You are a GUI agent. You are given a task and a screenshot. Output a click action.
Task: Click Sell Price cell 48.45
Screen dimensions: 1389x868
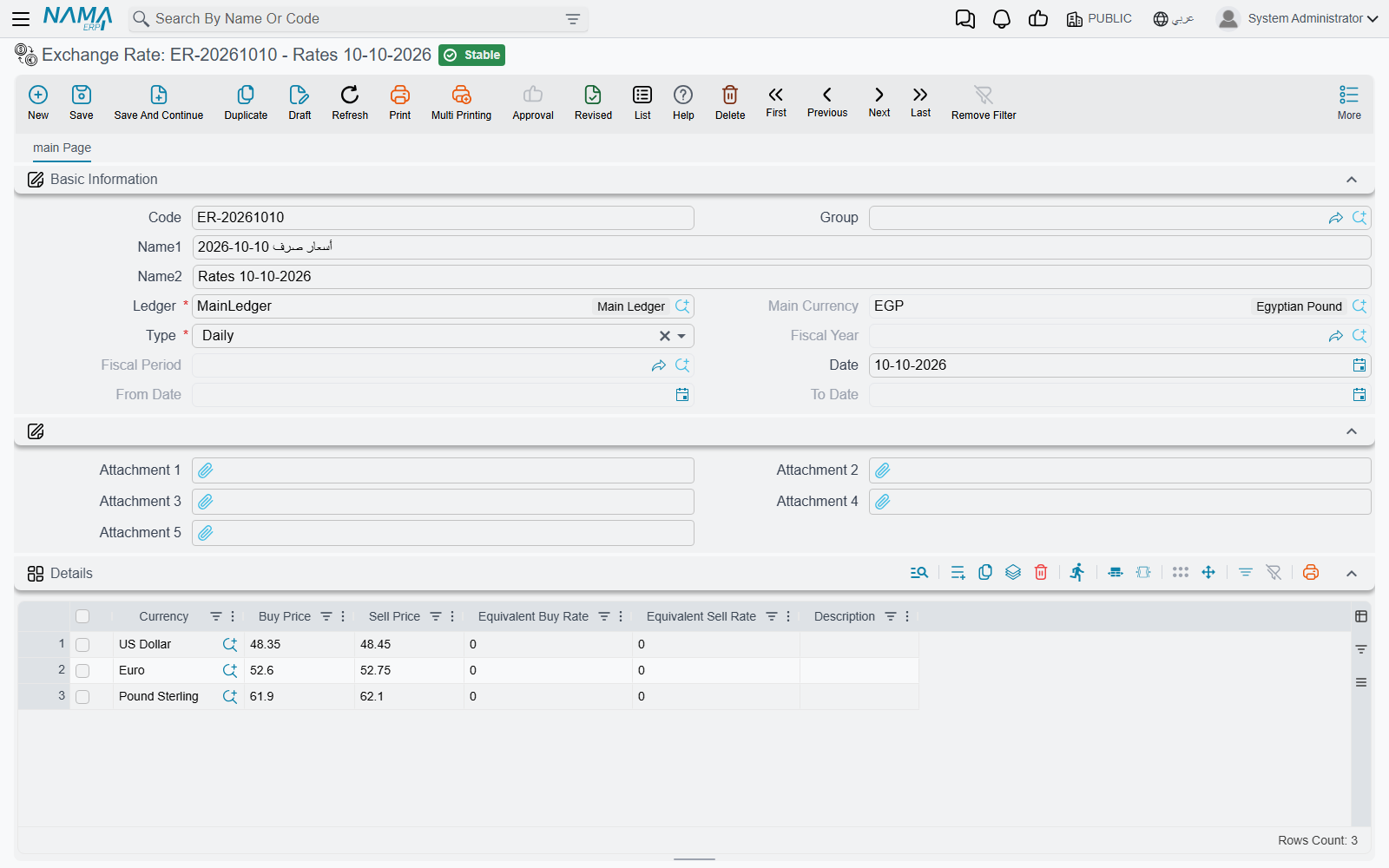(409, 645)
